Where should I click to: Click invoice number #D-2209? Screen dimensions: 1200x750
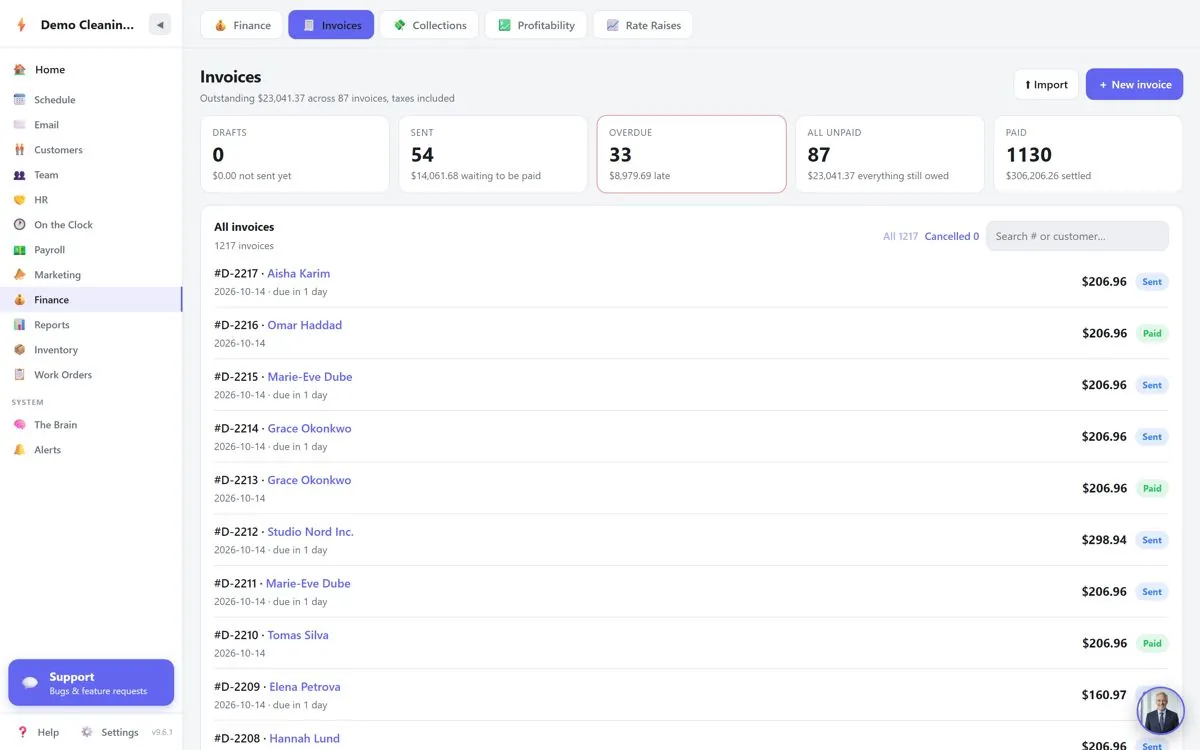(x=236, y=687)
